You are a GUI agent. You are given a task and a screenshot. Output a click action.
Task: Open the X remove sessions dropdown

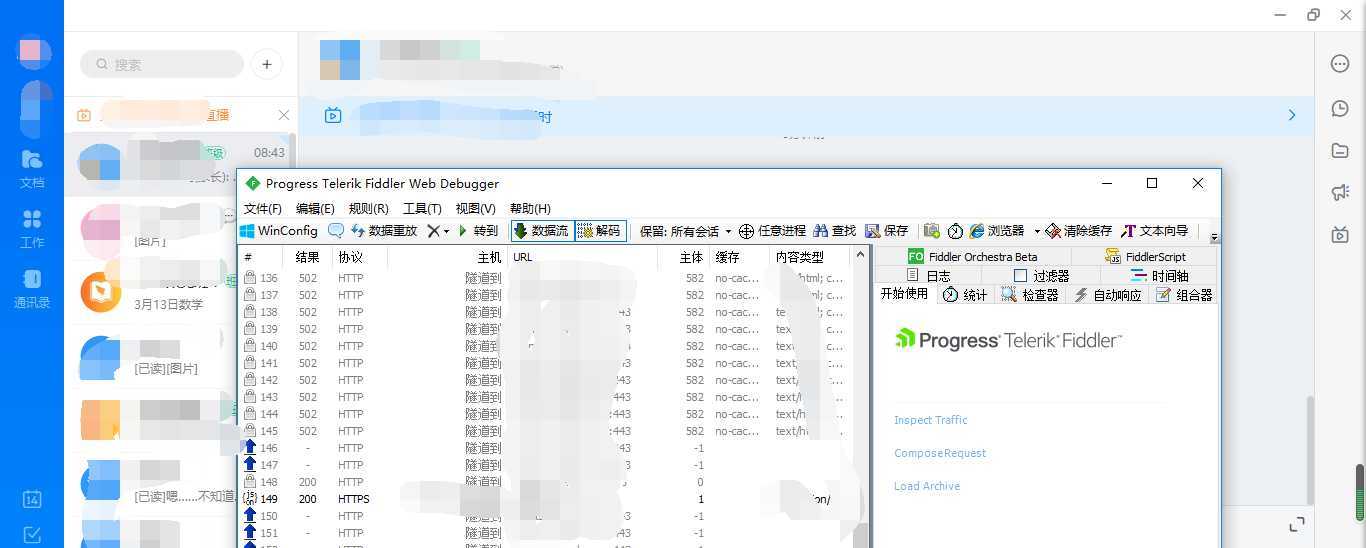click(x=438, y=231)
